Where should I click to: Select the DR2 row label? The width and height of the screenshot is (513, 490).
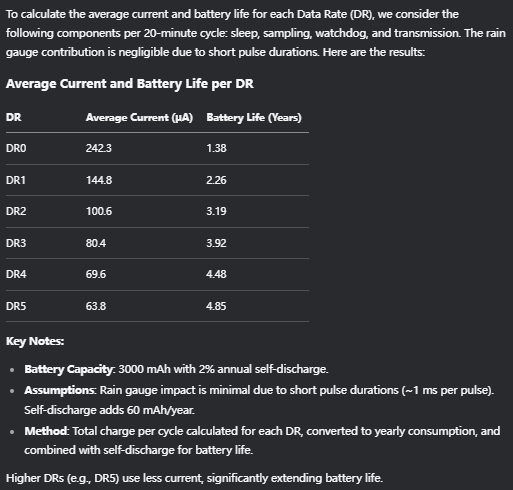(16, 211)
